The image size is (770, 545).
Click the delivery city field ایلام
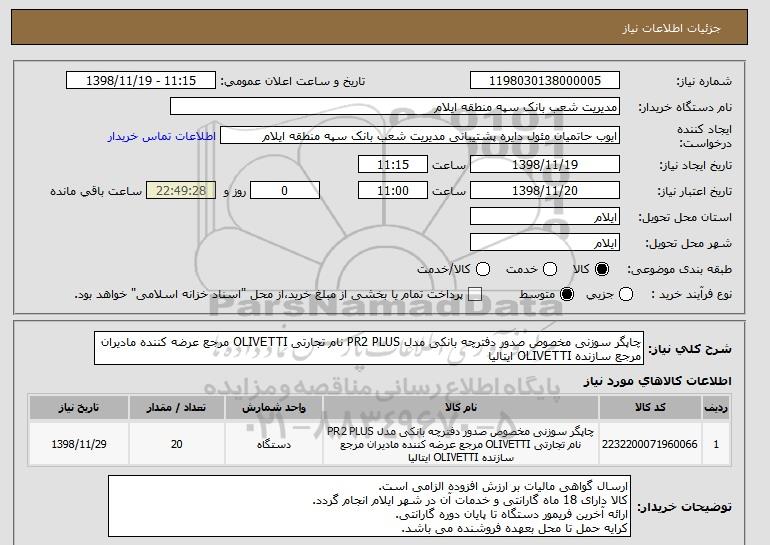(x=545, y=243)
